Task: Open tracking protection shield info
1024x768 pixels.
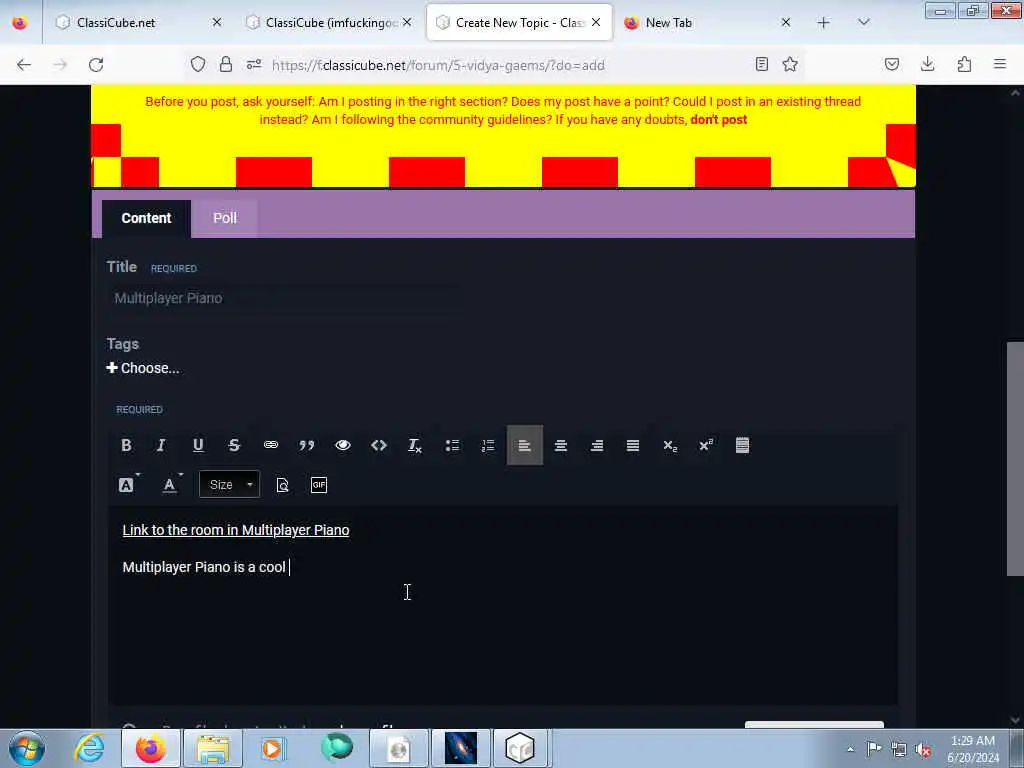Action: pos(198,64)
